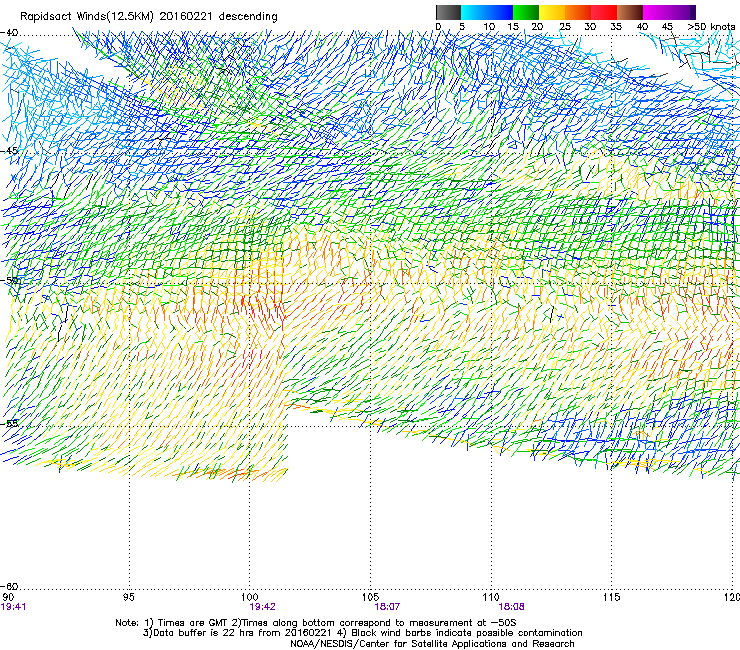Click the cyan 5-10 knots legend swatch
The height and width of the screenshot is (650, 740).
pyautogui.click(x=474, y=12)
